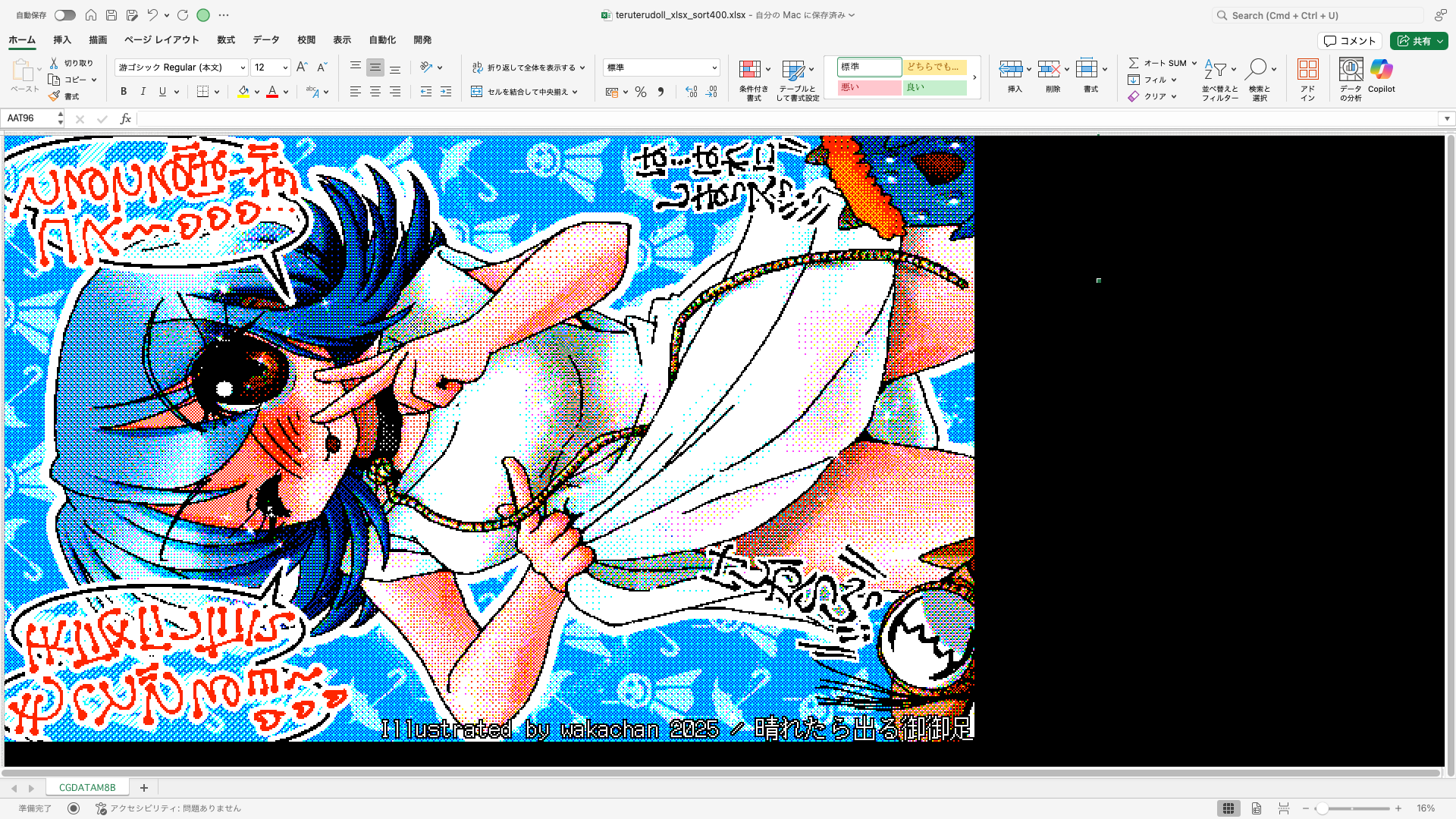Toggle Italic formatting
Screen dimensions: 1456x819
(x=143, y=92)
